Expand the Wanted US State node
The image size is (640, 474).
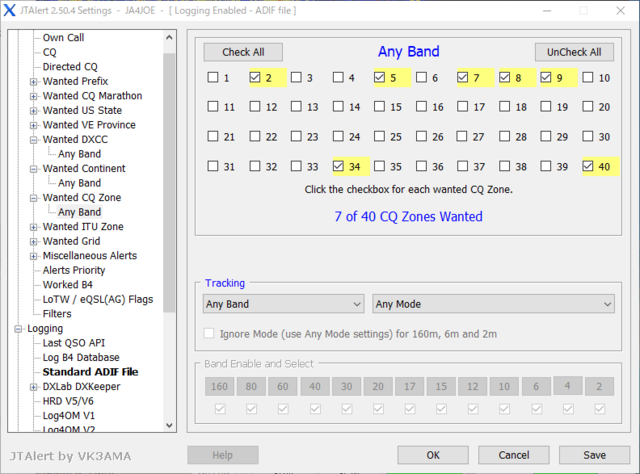pyautogui.click(x=33, y=111)
